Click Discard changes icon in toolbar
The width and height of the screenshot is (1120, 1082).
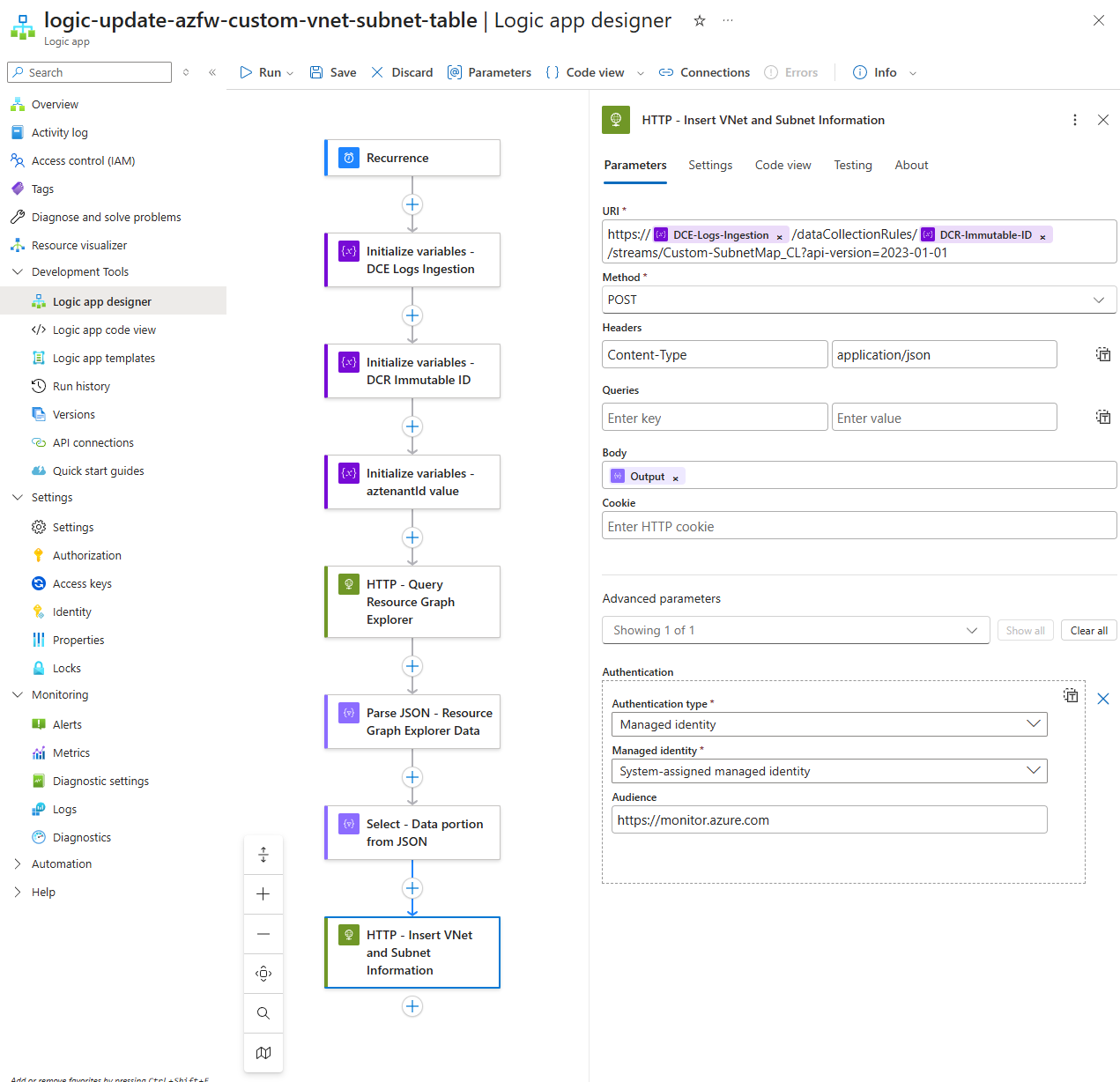pyautogui.click(x=377, y=72)
